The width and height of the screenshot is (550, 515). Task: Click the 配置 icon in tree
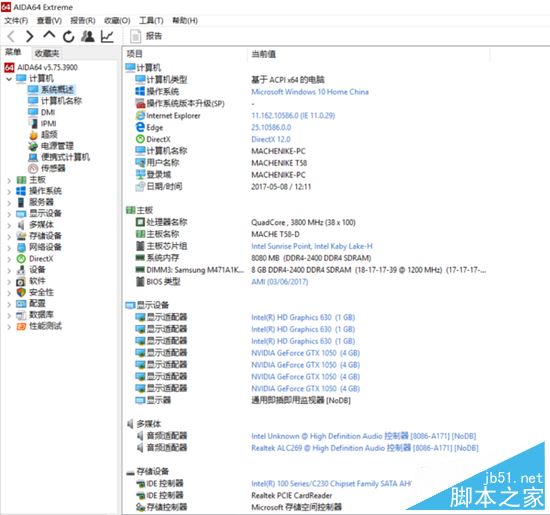pos(21,304)
